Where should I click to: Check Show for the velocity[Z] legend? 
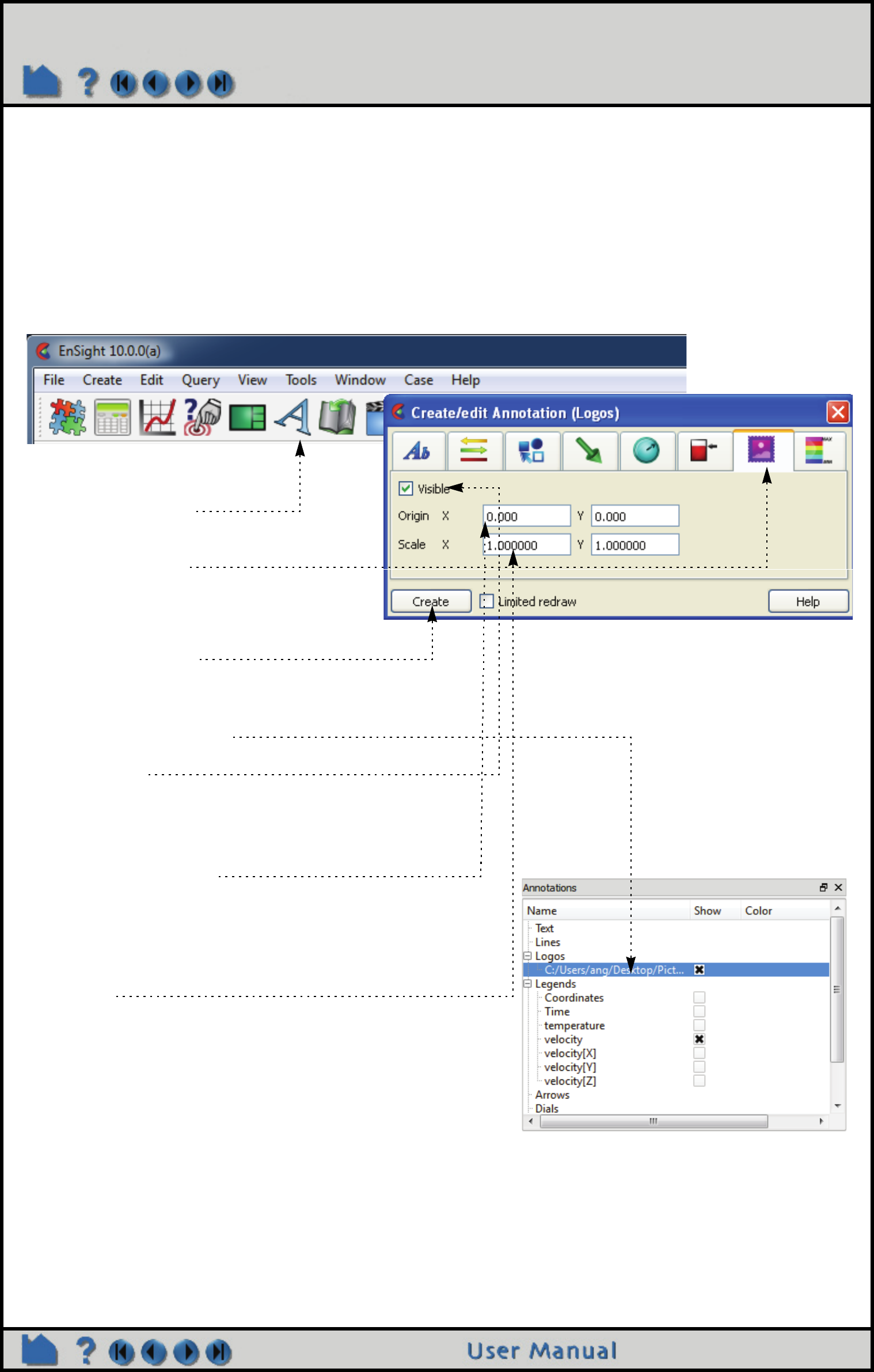tap(700, 1081)
